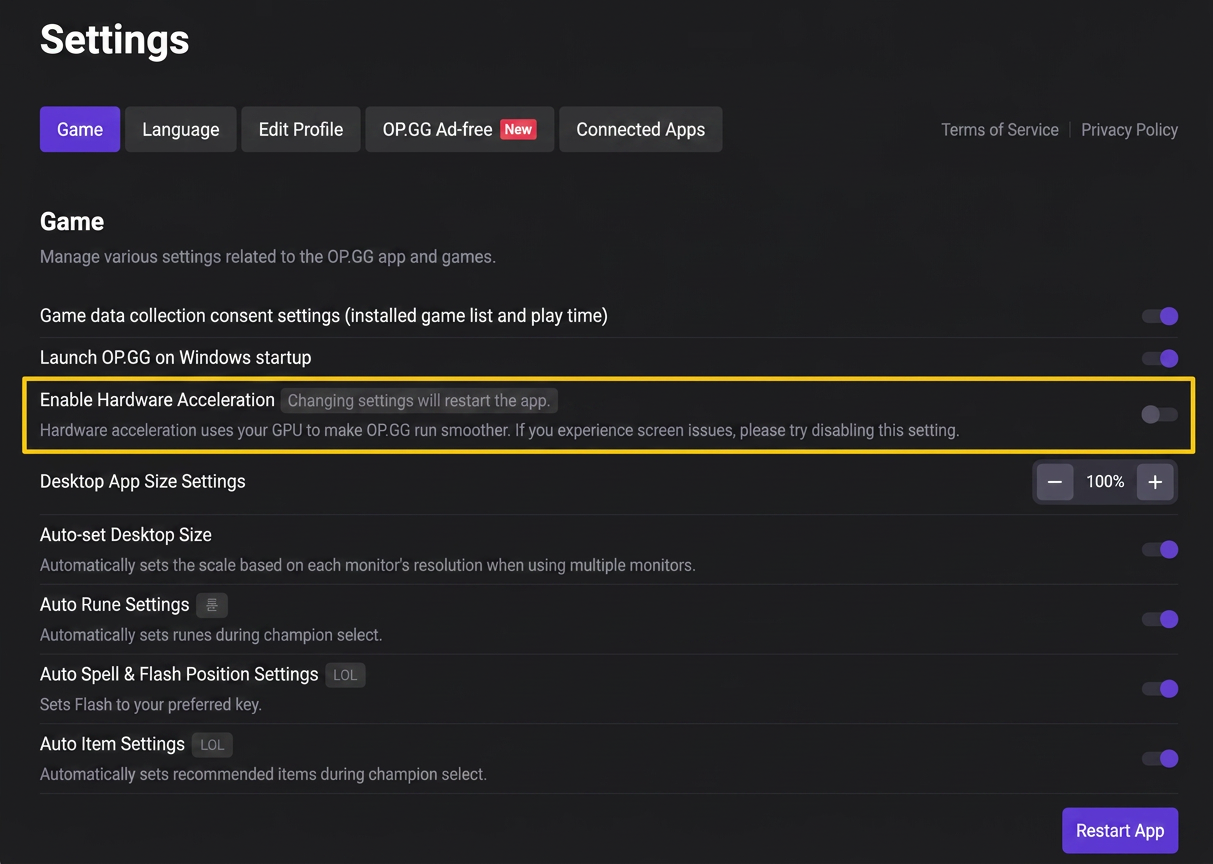Decrease desktop app size with minus button
1213x864 pixels.
1055,482
